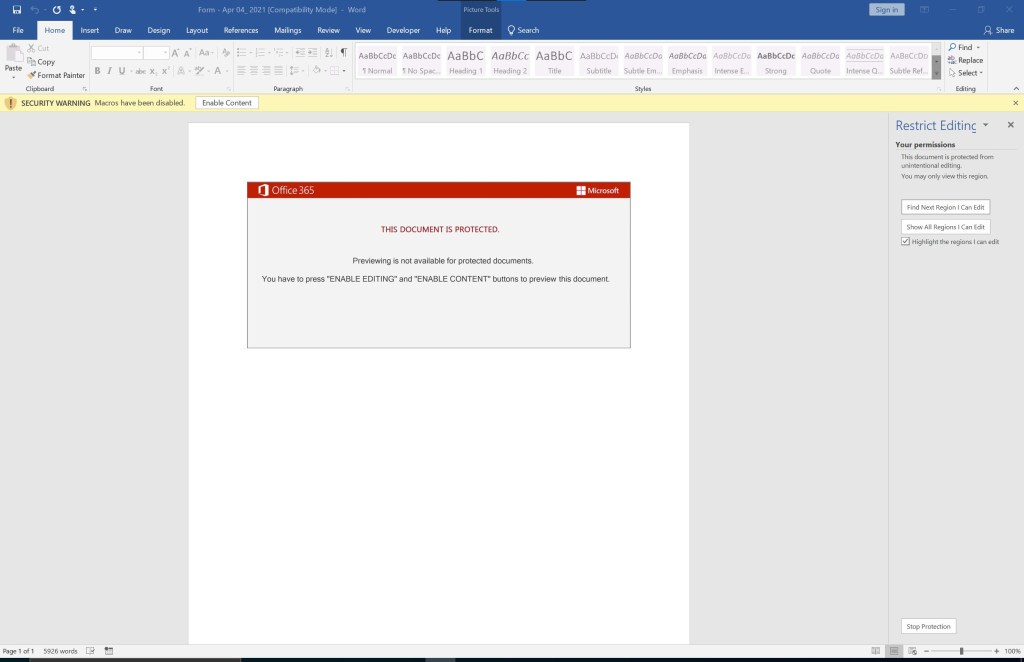The image size is (1024, 662).
Task: Expand the Styles gallery more arrow
Action: (936, 74)
